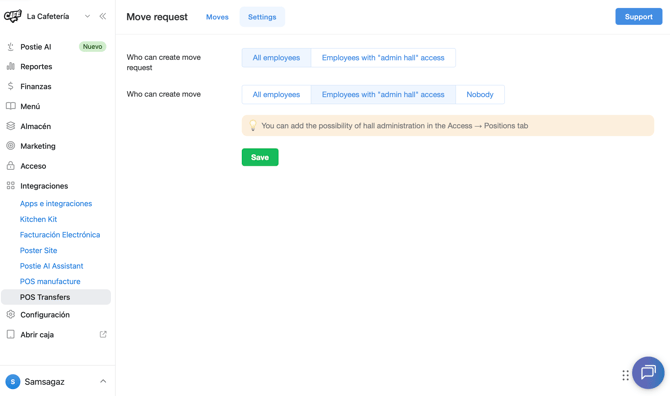Click the Reportes bar chart icon

tap(11, 66)
